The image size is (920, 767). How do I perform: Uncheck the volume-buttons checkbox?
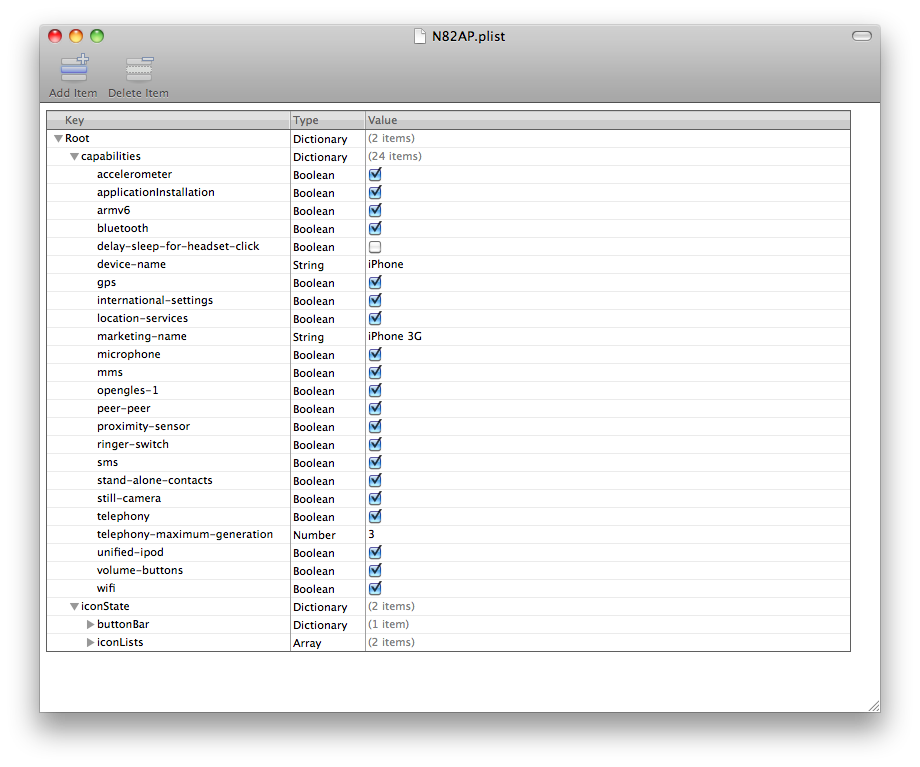pos(375,570)
